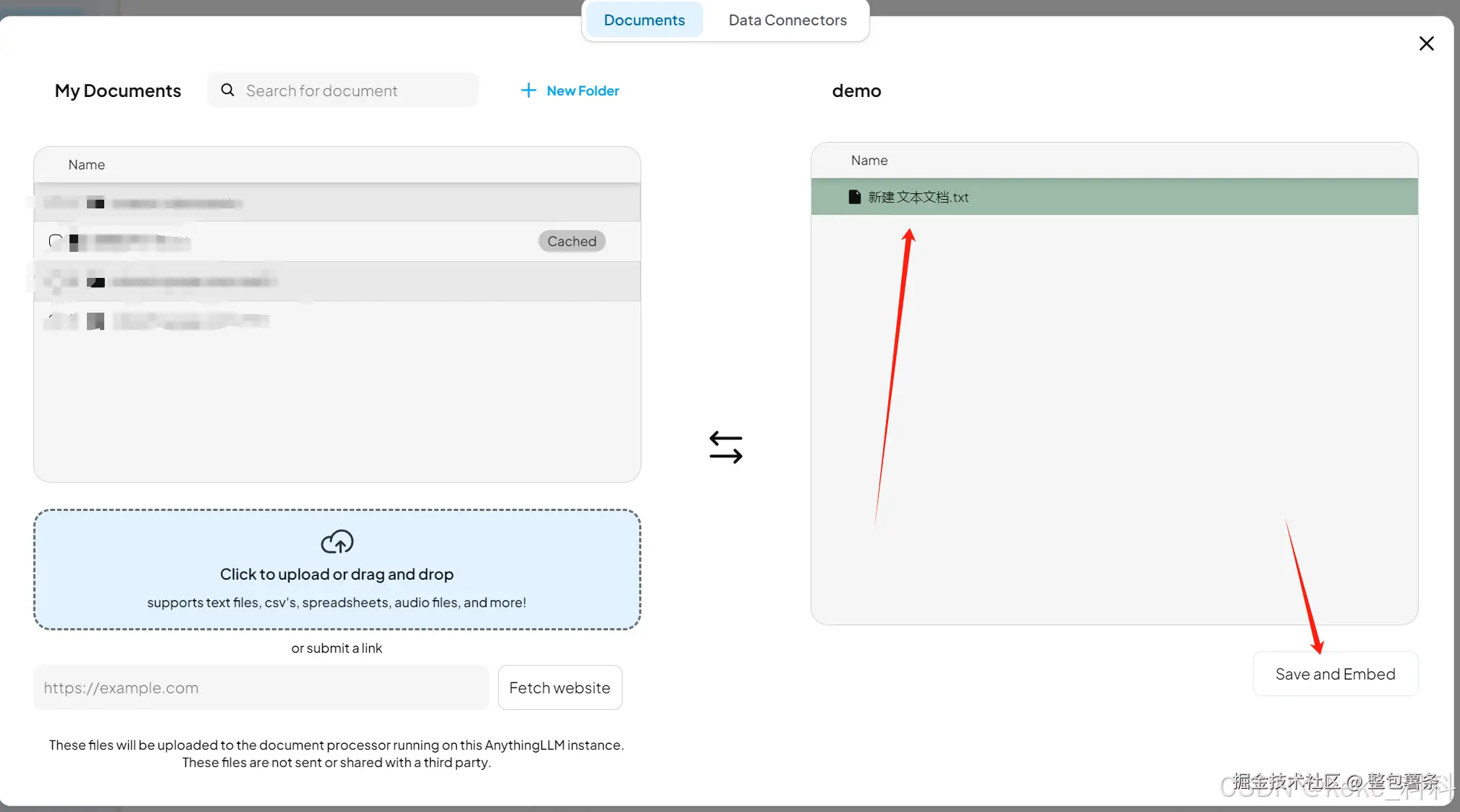Screen dimensions: 1460x812
Task: Click the Fetch website button
Action: (x=559, y=688)
